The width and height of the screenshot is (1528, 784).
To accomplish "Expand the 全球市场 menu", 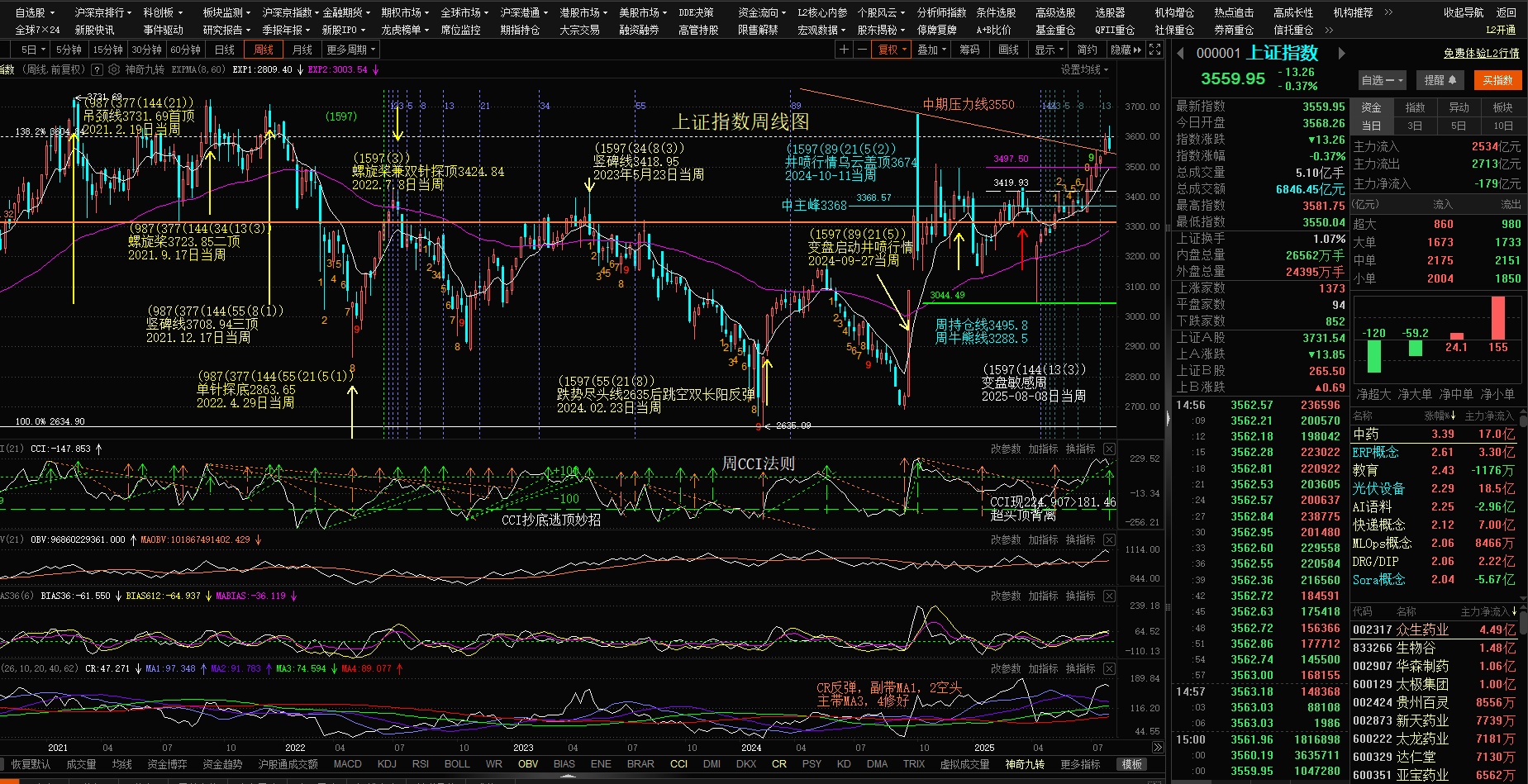I will [x=465, y=12].
